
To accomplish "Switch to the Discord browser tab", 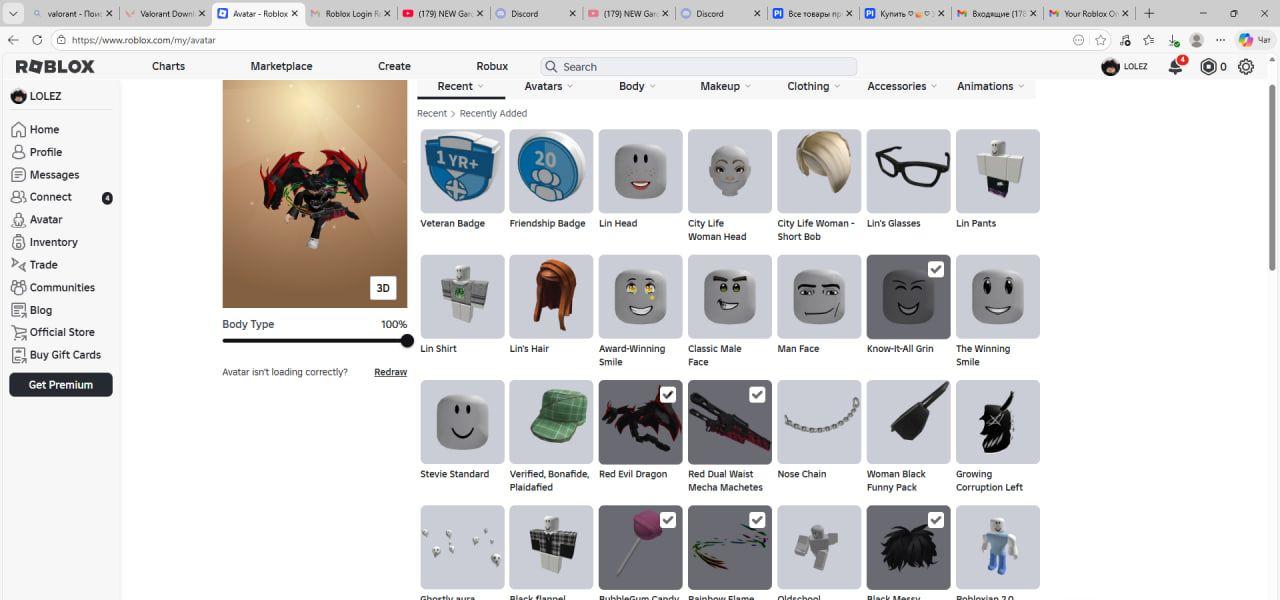I will tap(525, 14).
